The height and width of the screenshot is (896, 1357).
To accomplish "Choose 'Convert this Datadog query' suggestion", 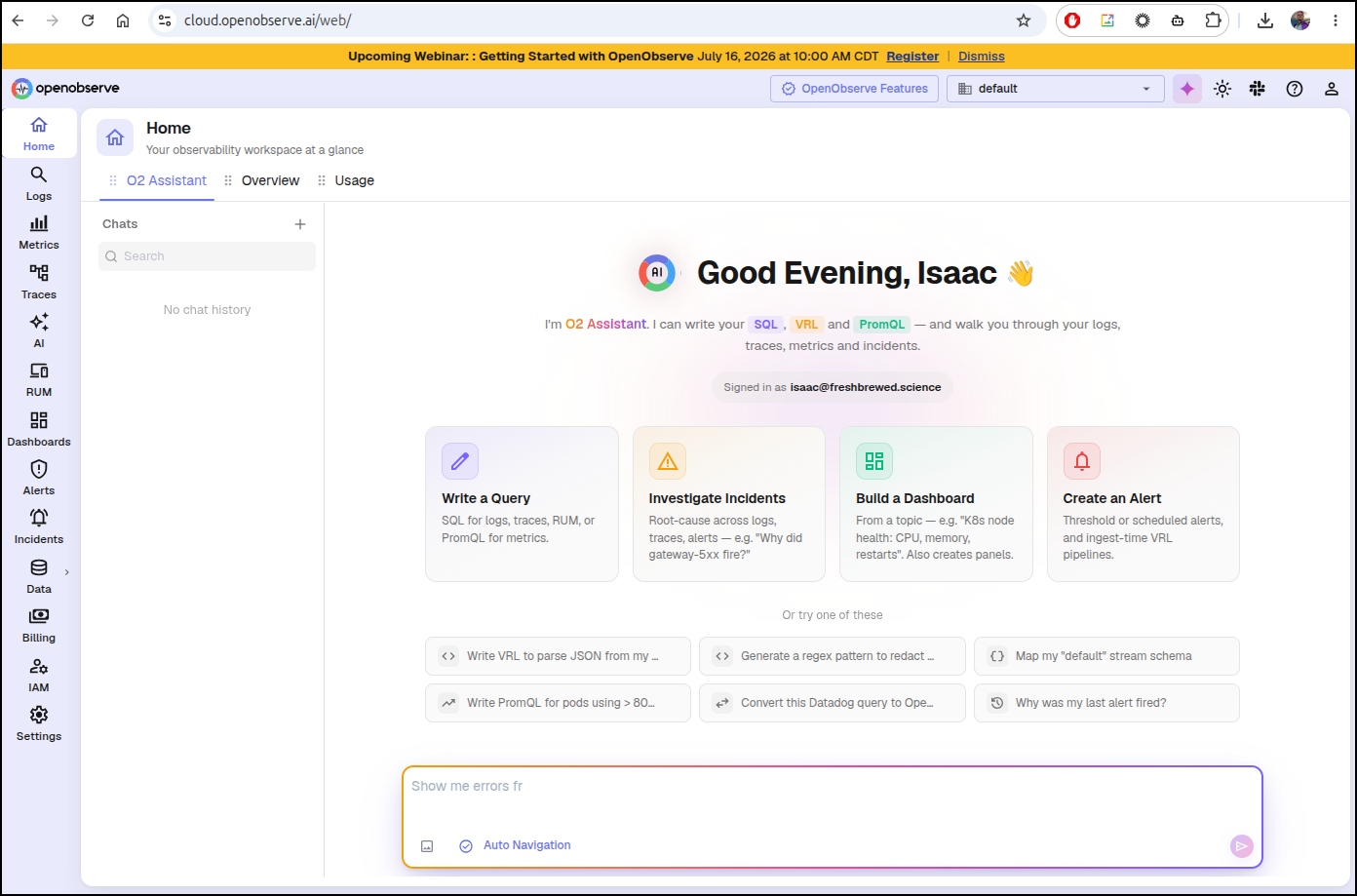I will pyautogui.click(x=833, y=703).
